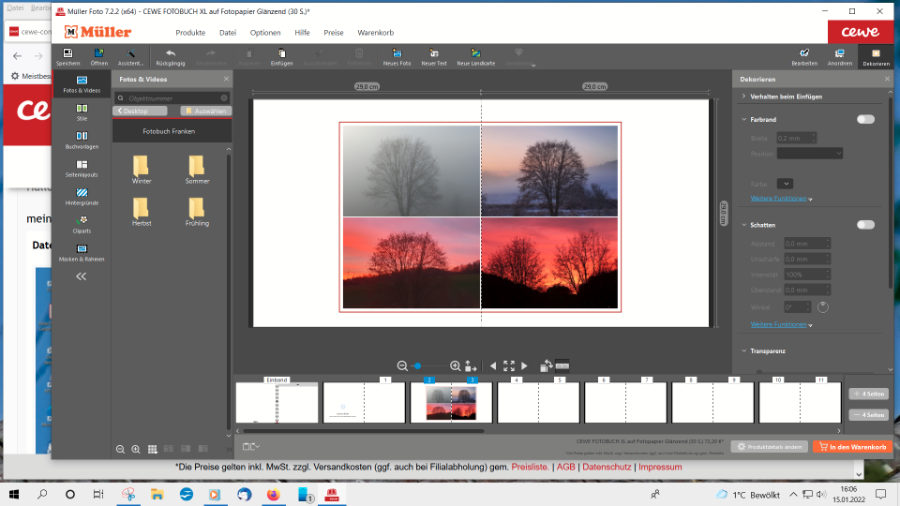
Task: Open the Farbrand color dropdown
Action: (x=785, y=183)
